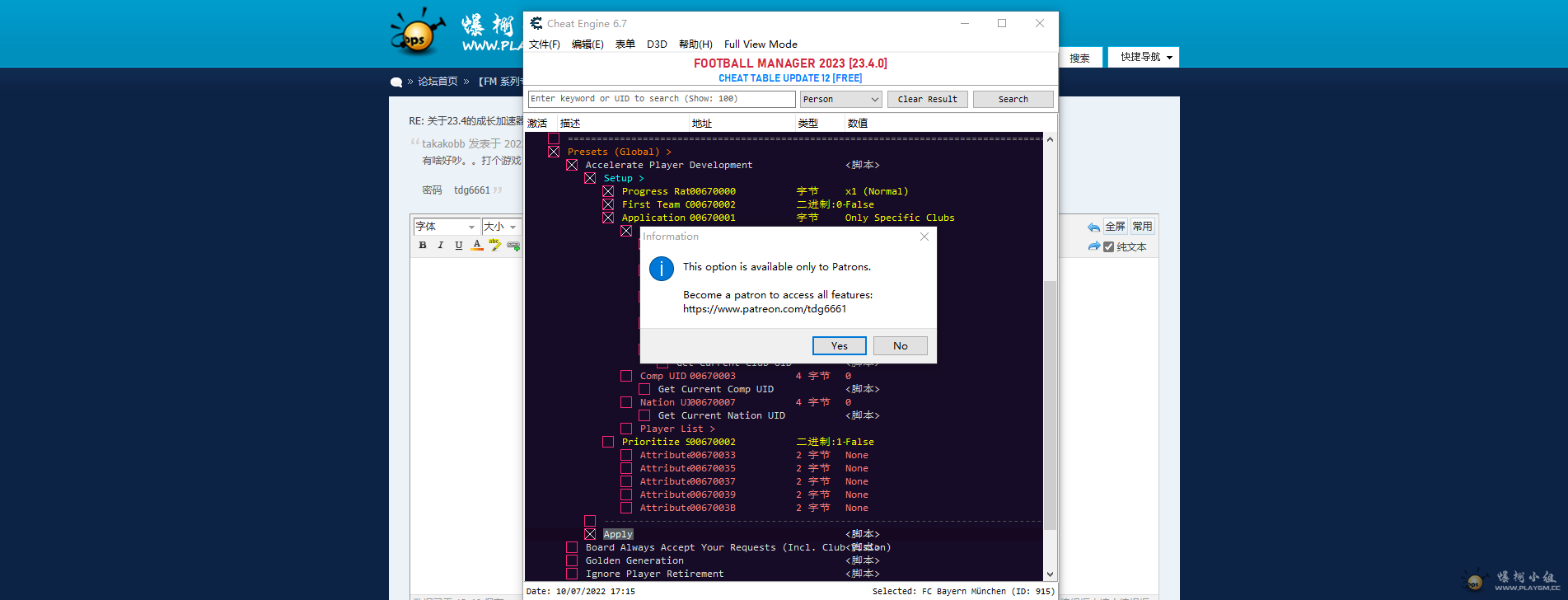1568x600 pixels.
Task: Open the 文件(F) menu
Action: coord(544,45)
